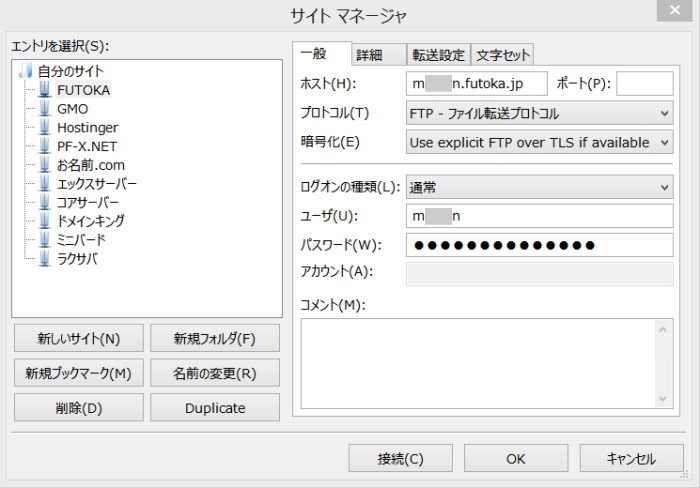Screen dimensions: 700x488
Task: Switch to the 一般 tab
Action: 321,54
